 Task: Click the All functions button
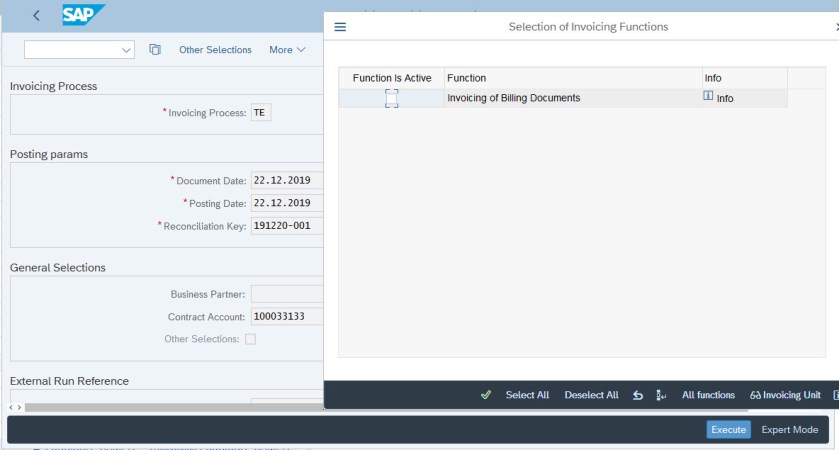coord(708,395)
